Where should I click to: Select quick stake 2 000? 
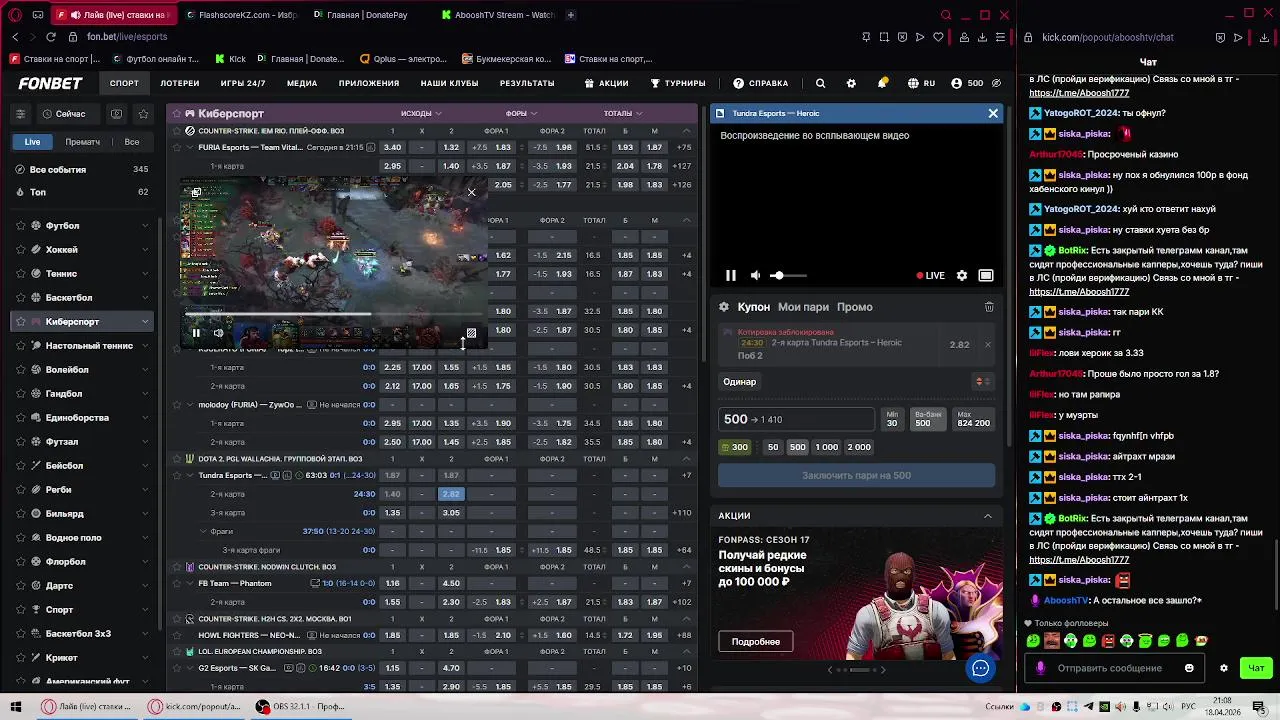tap(859, 447)
